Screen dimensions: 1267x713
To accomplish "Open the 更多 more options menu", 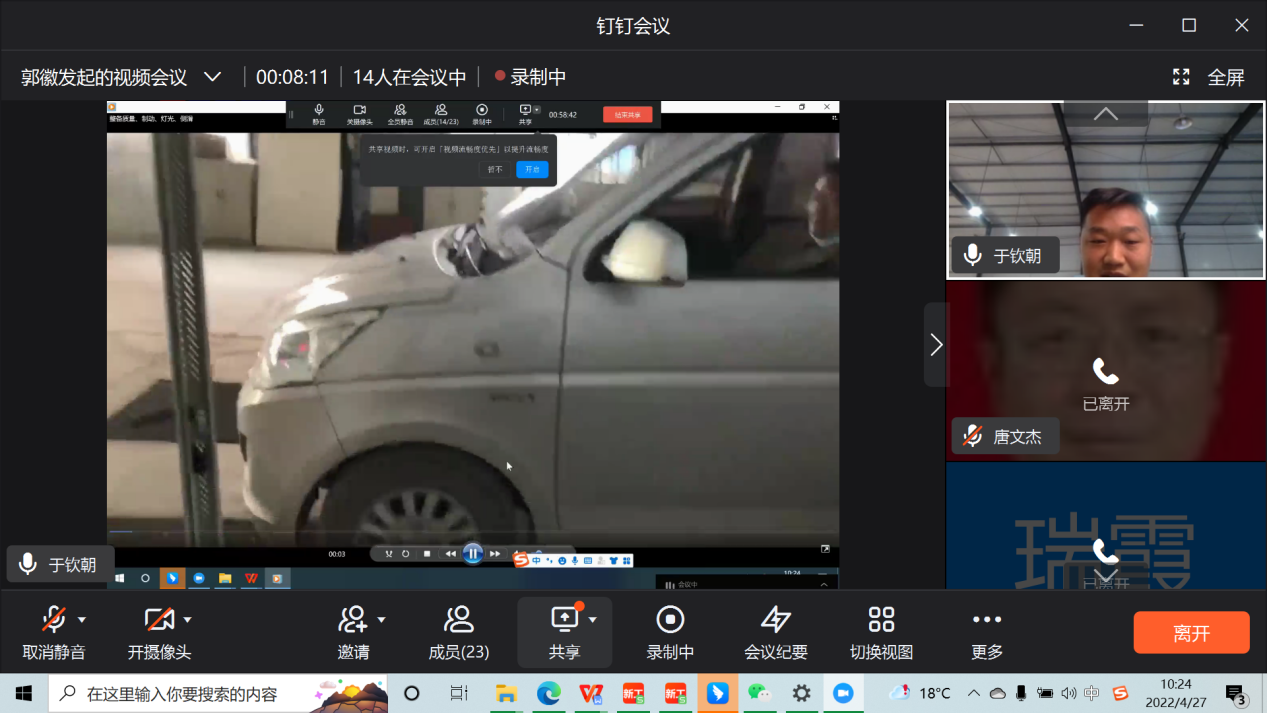I will coord(986,621).
